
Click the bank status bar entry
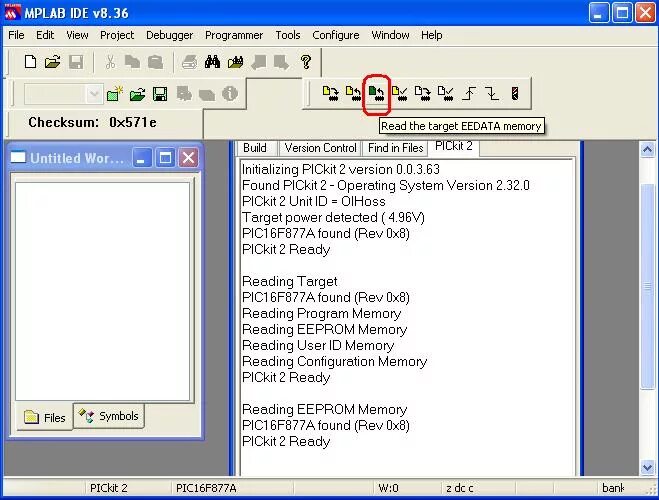point(613,488)
